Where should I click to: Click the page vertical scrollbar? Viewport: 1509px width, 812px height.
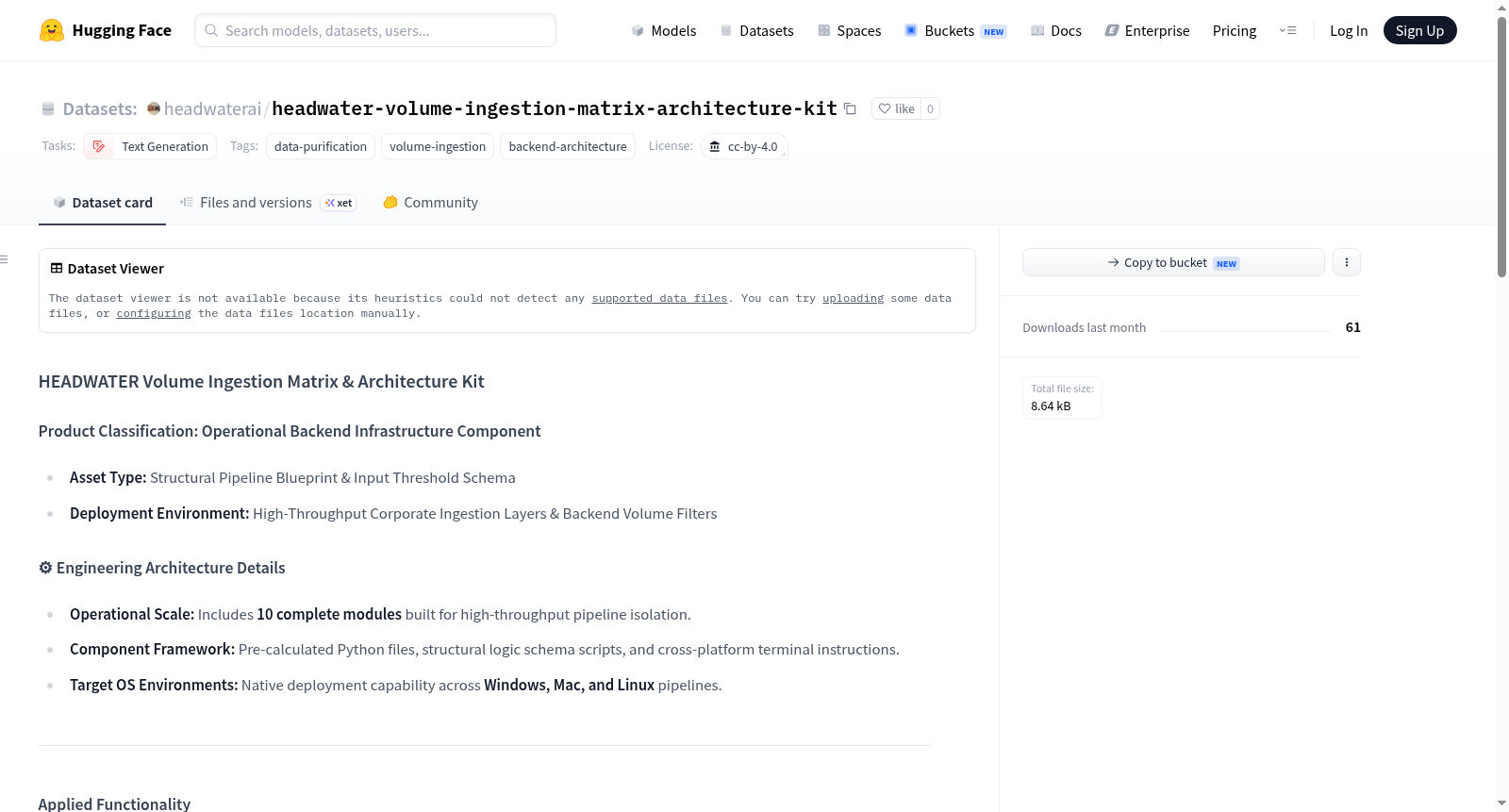click(1502, 146)
